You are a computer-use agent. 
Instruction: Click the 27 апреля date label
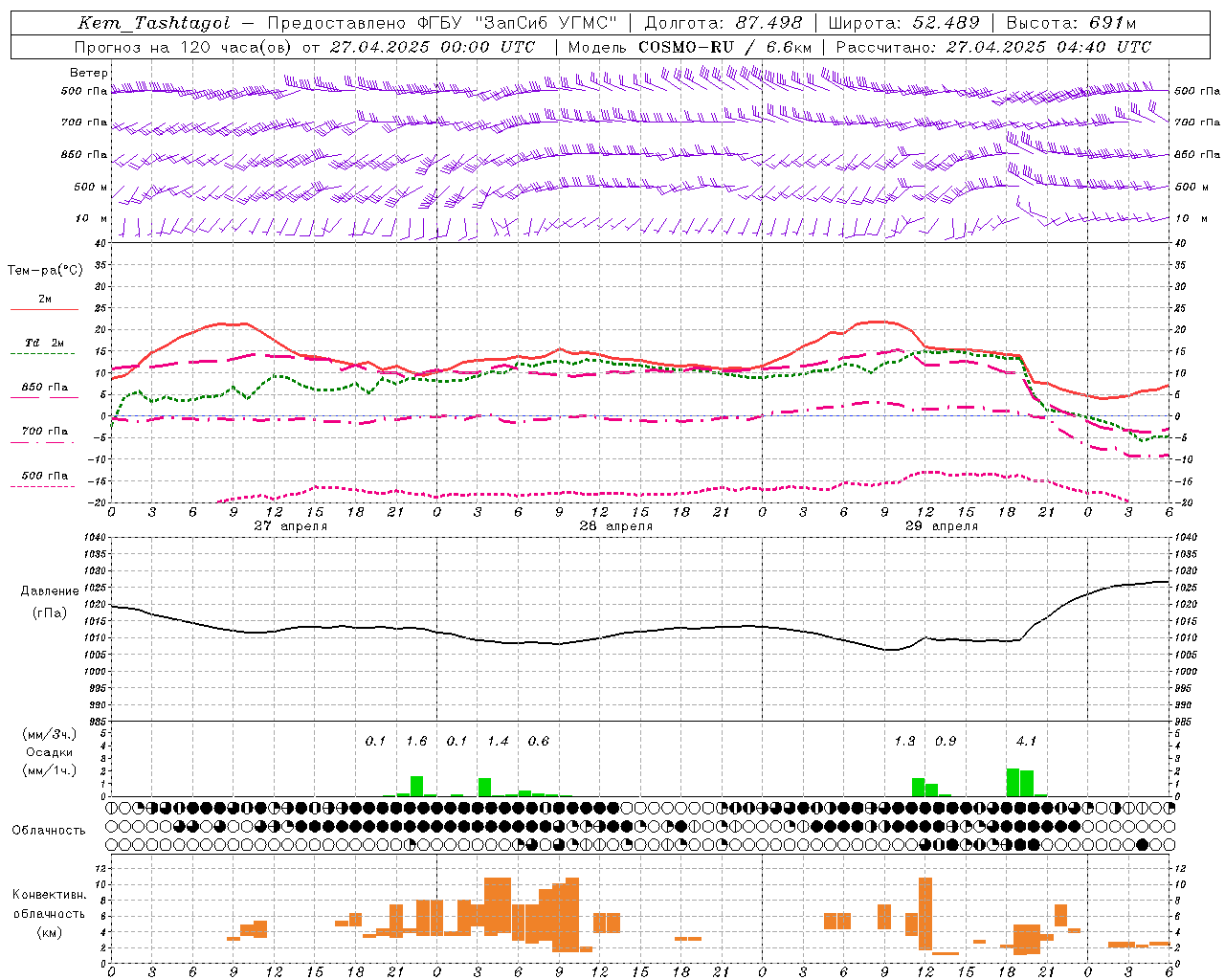point(291,526)
